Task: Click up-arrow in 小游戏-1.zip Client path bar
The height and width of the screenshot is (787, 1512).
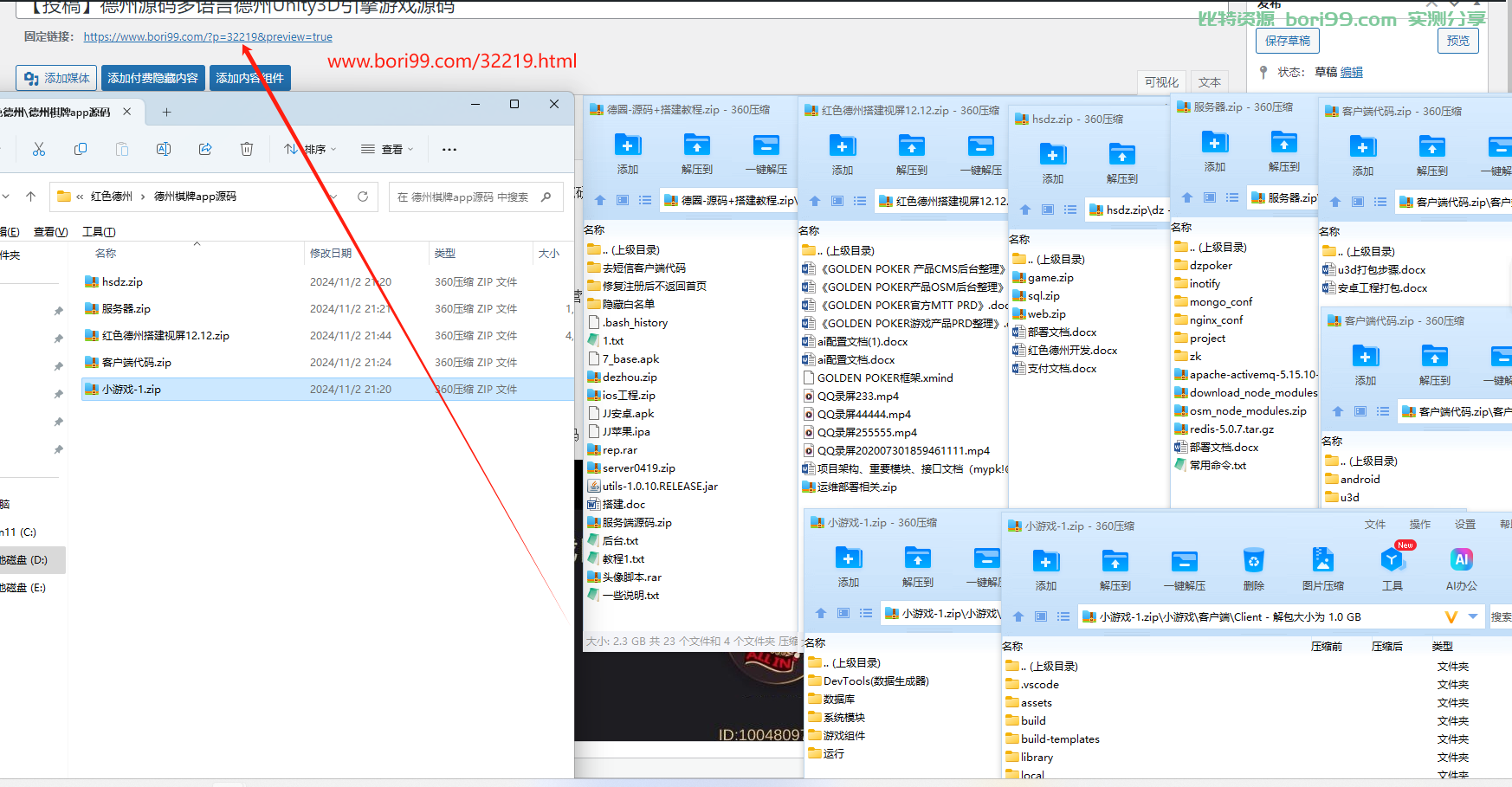Action: pos(1018,616)
